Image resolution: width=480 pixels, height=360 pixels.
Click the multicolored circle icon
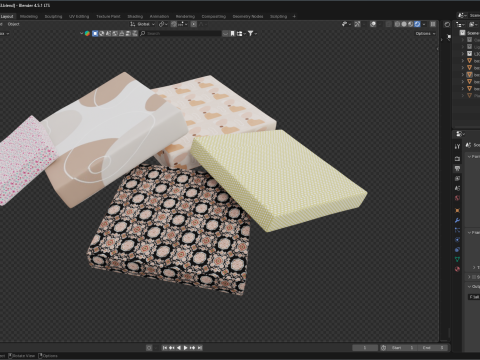click(x=87, y=33)
